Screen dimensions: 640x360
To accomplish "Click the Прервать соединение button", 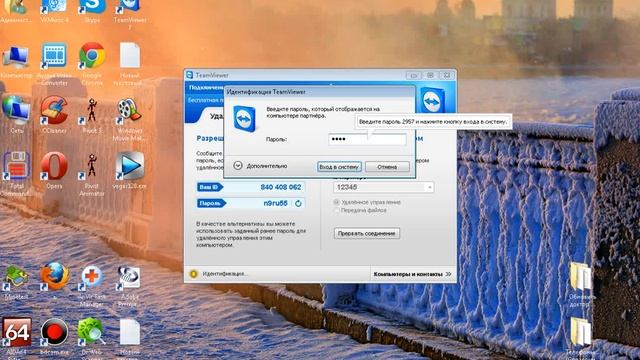I will (x=367, y=233).
